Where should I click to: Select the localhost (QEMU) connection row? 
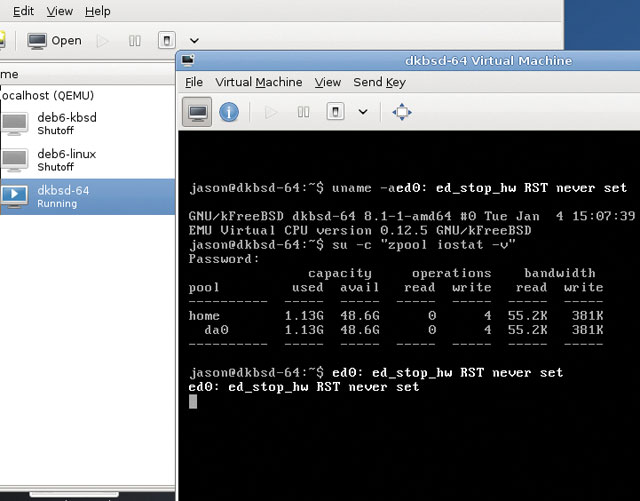(x=87, y=96)
